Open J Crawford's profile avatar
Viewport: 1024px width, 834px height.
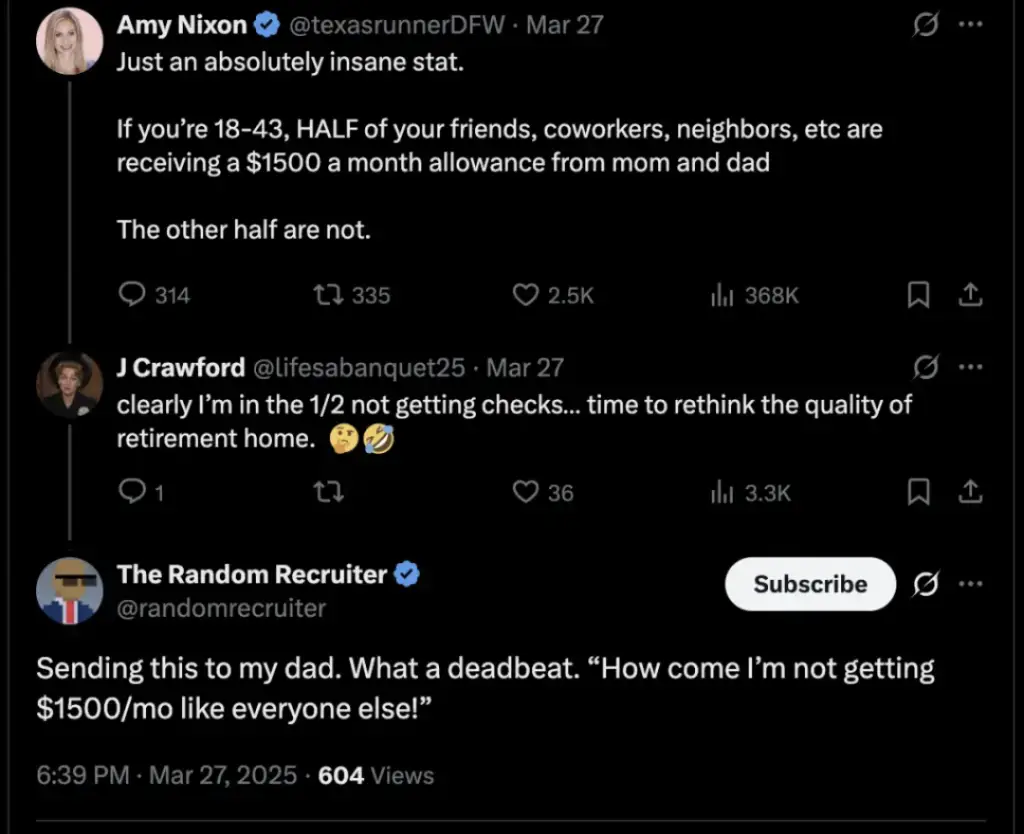pyautogui.click(x=70, y=384)
